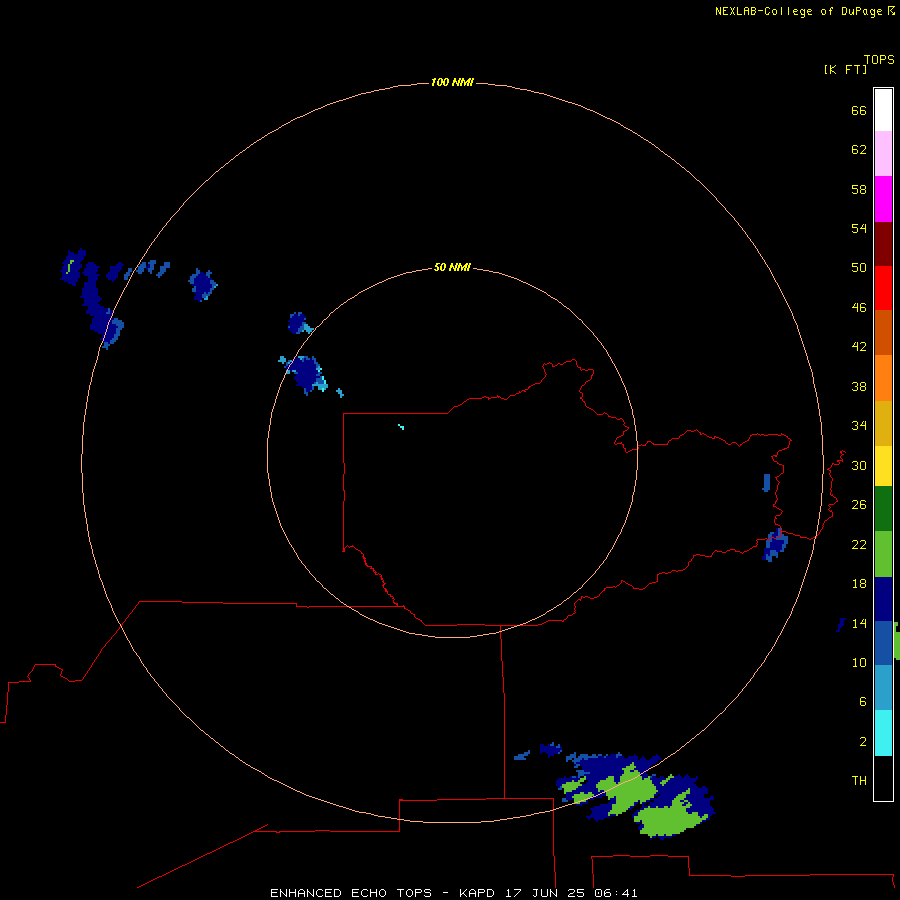
Task: Click the '30' legend value
Action: click(859, 465)
